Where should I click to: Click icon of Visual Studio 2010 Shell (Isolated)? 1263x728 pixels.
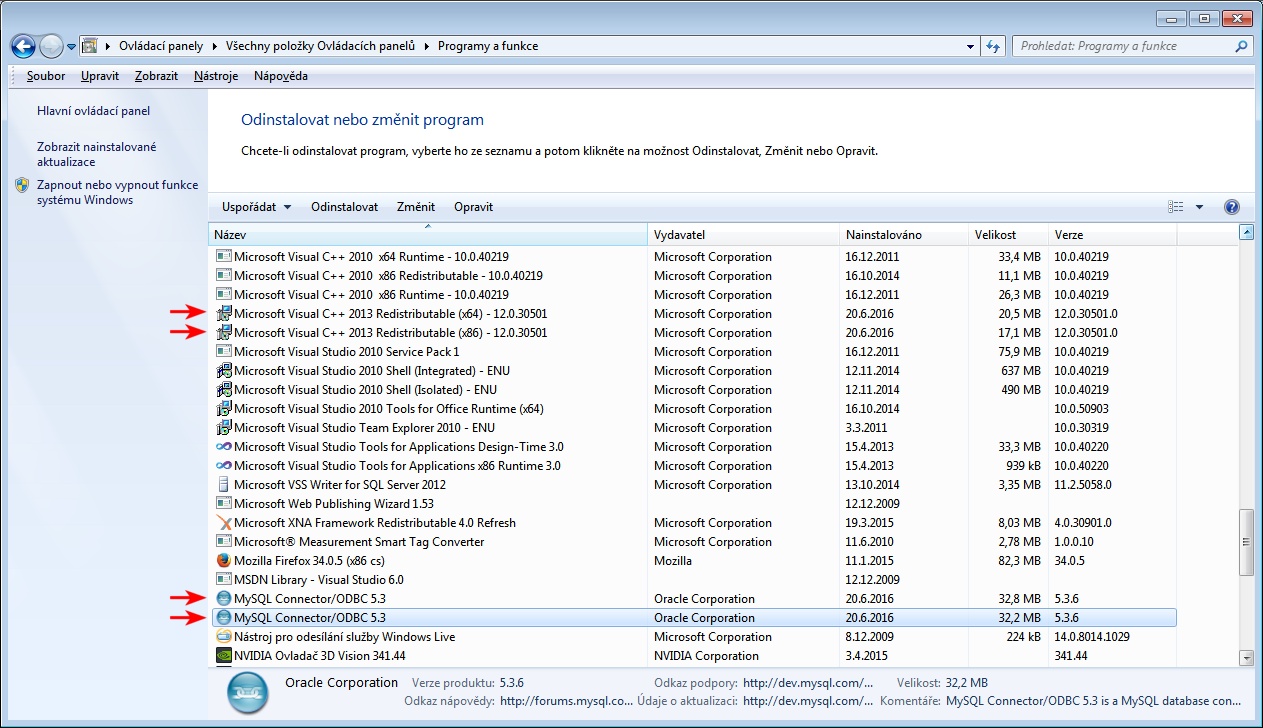point(224,390)
